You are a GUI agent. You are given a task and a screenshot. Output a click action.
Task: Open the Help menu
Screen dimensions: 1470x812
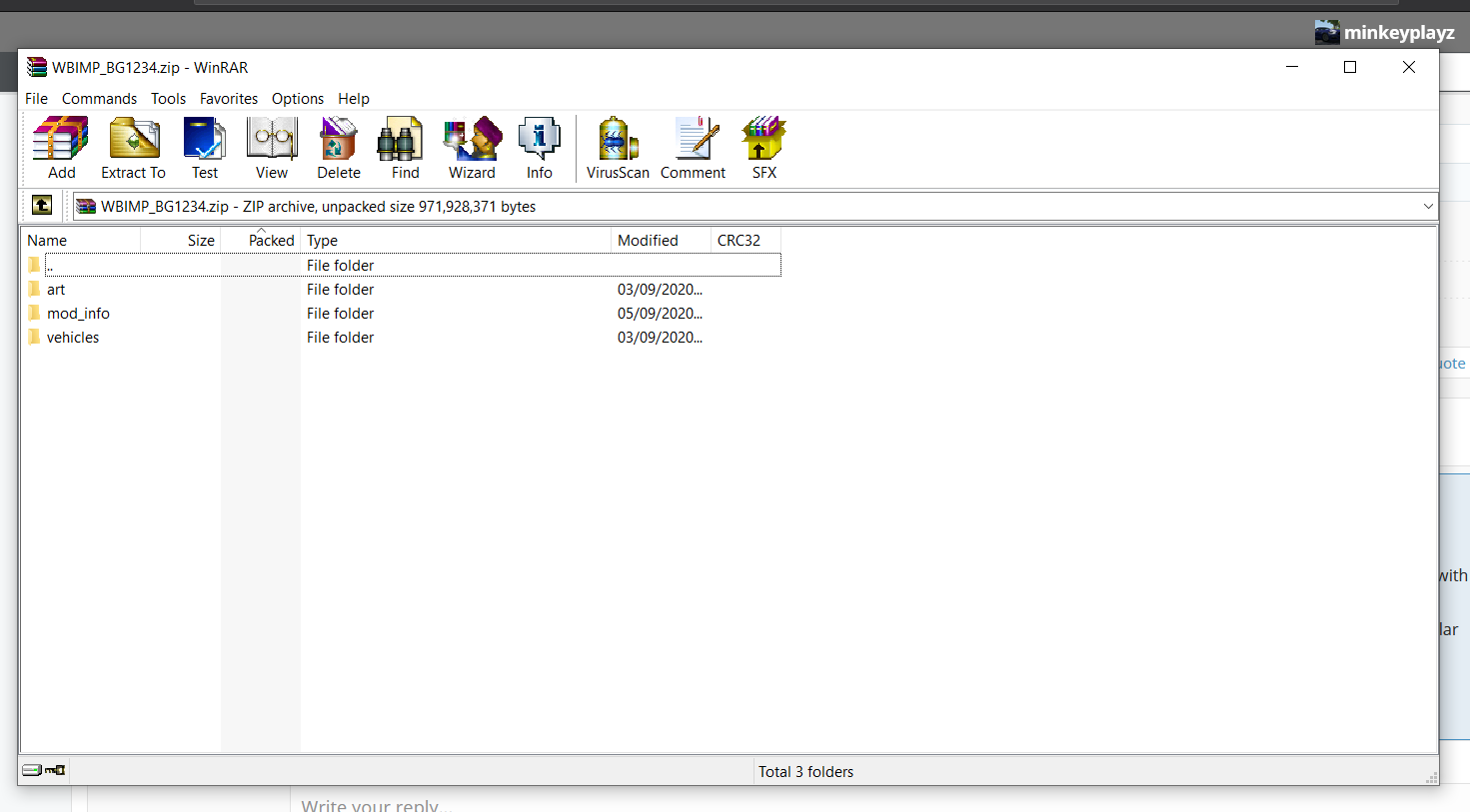point(354,98)
